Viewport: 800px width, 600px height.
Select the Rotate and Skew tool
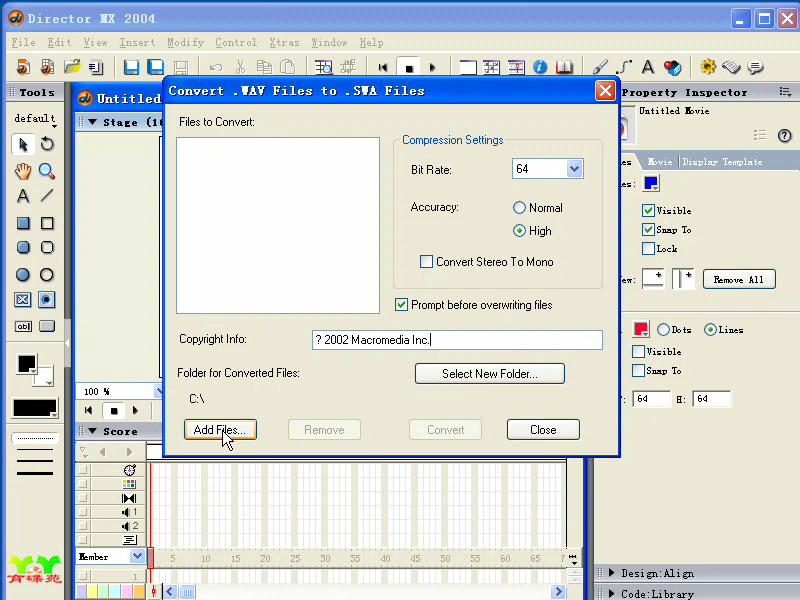pos(47,144)
